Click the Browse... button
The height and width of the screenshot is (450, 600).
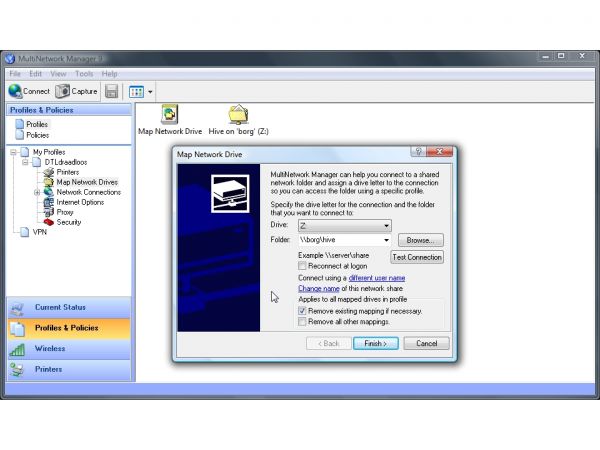coord(421,240)
